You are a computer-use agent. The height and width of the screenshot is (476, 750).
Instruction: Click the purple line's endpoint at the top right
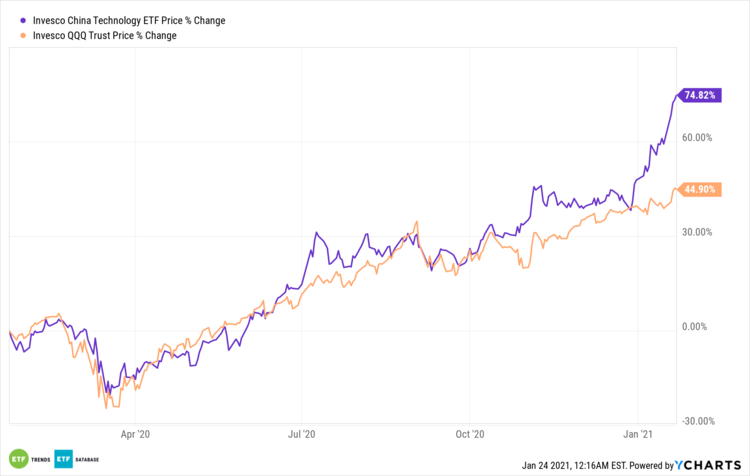point(676,96)
